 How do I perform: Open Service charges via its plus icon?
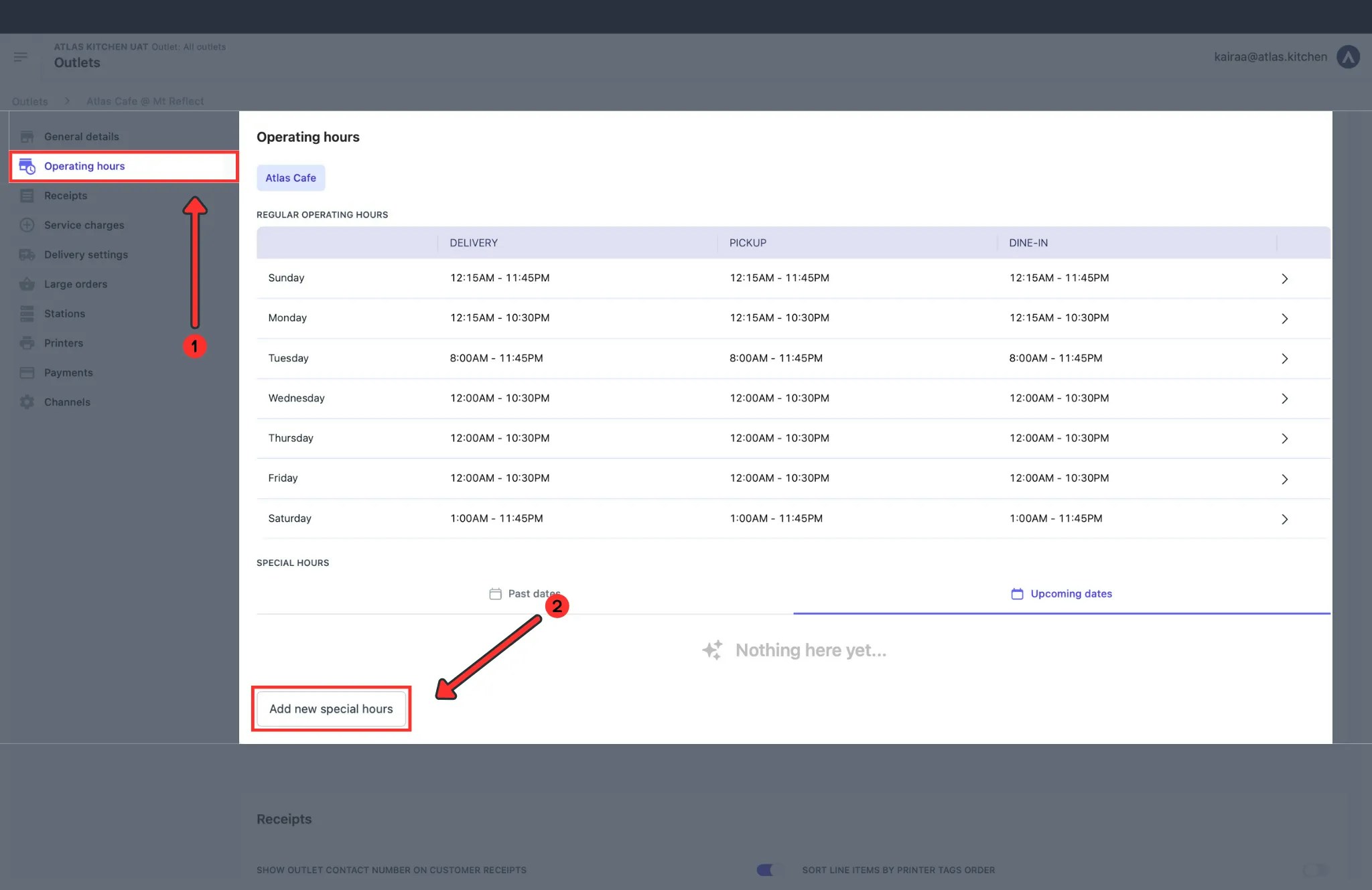click(27, 225)
